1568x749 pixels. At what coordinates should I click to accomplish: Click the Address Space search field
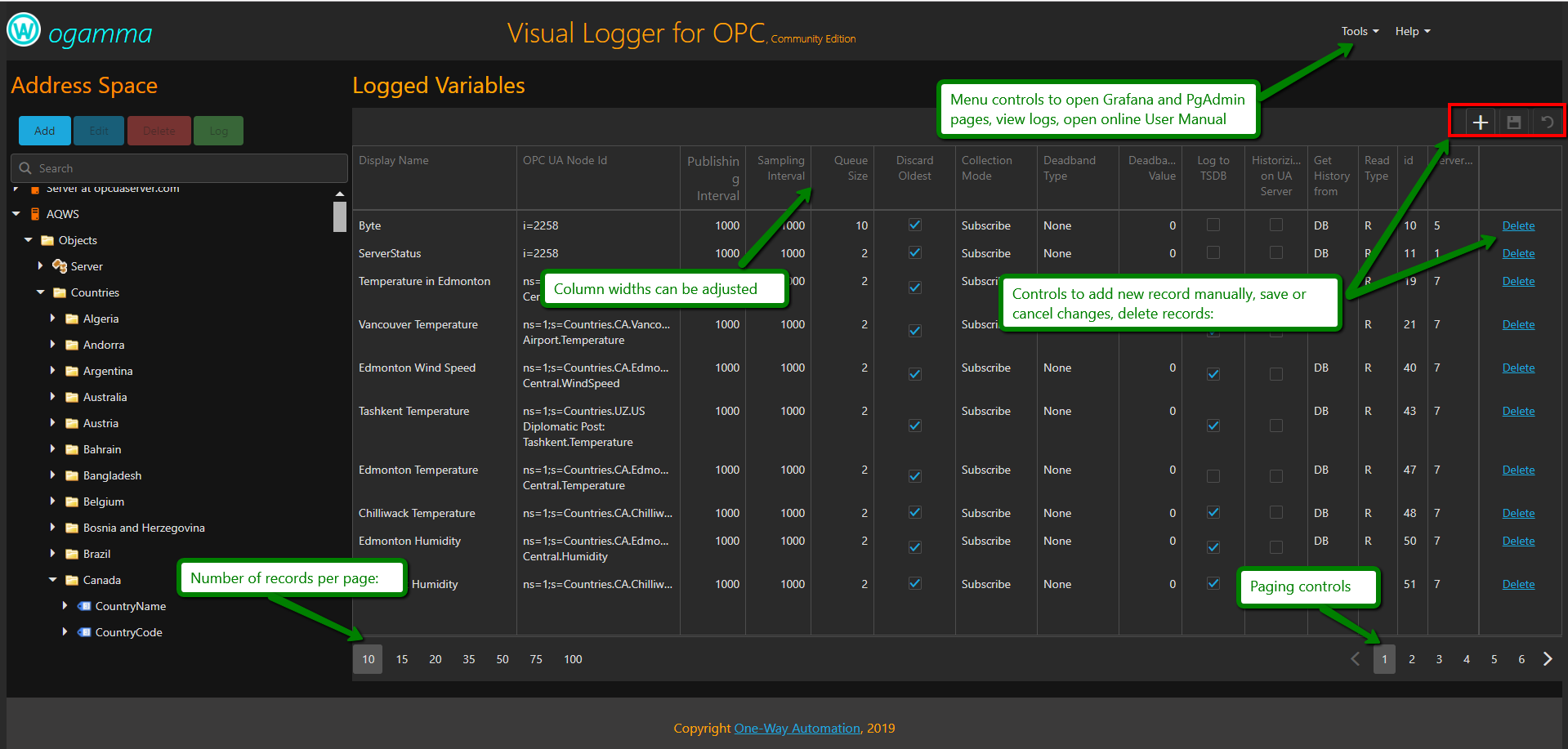(x=180, y=168)
